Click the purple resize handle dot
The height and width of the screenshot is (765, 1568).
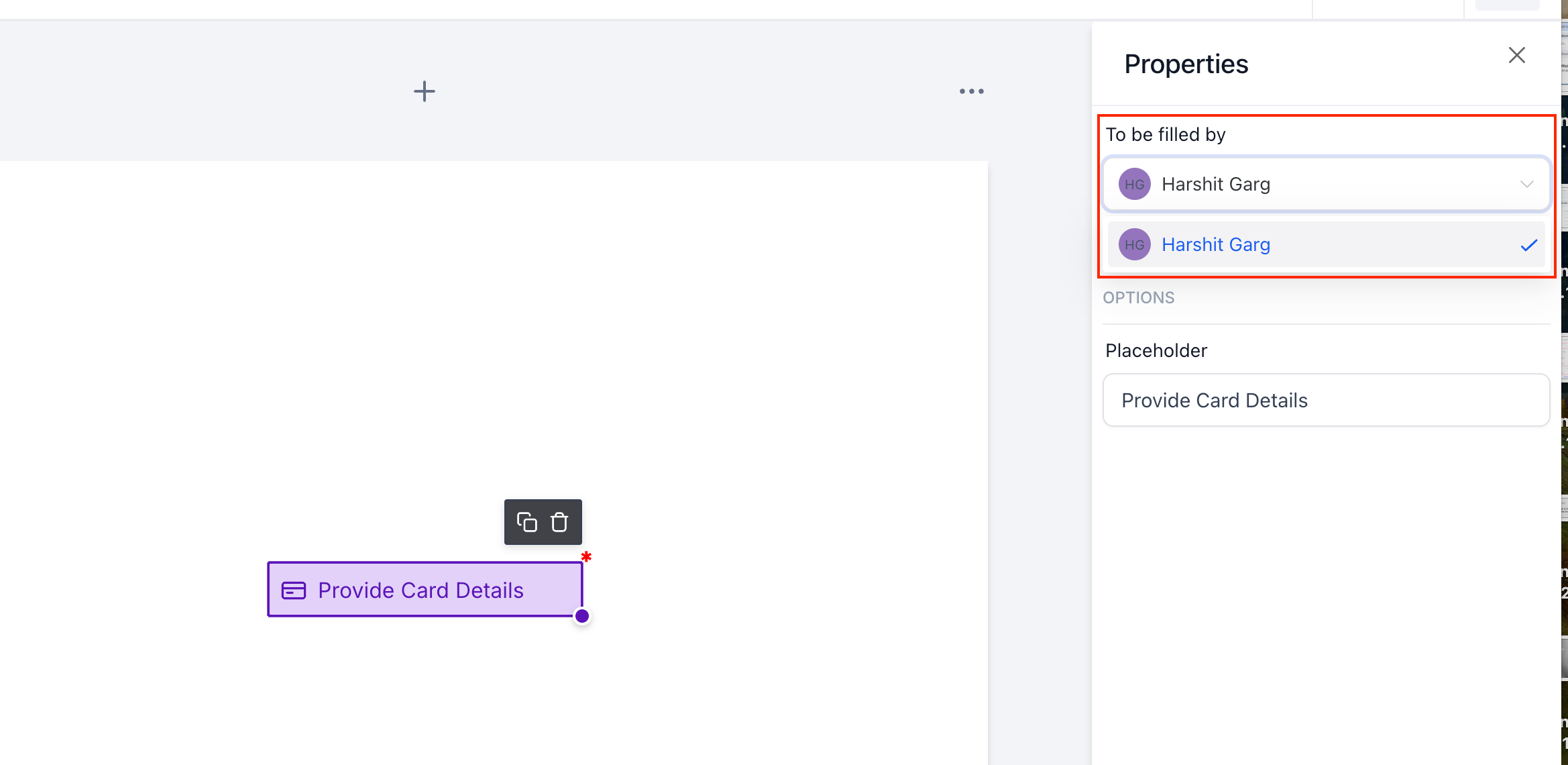[581, 615]
